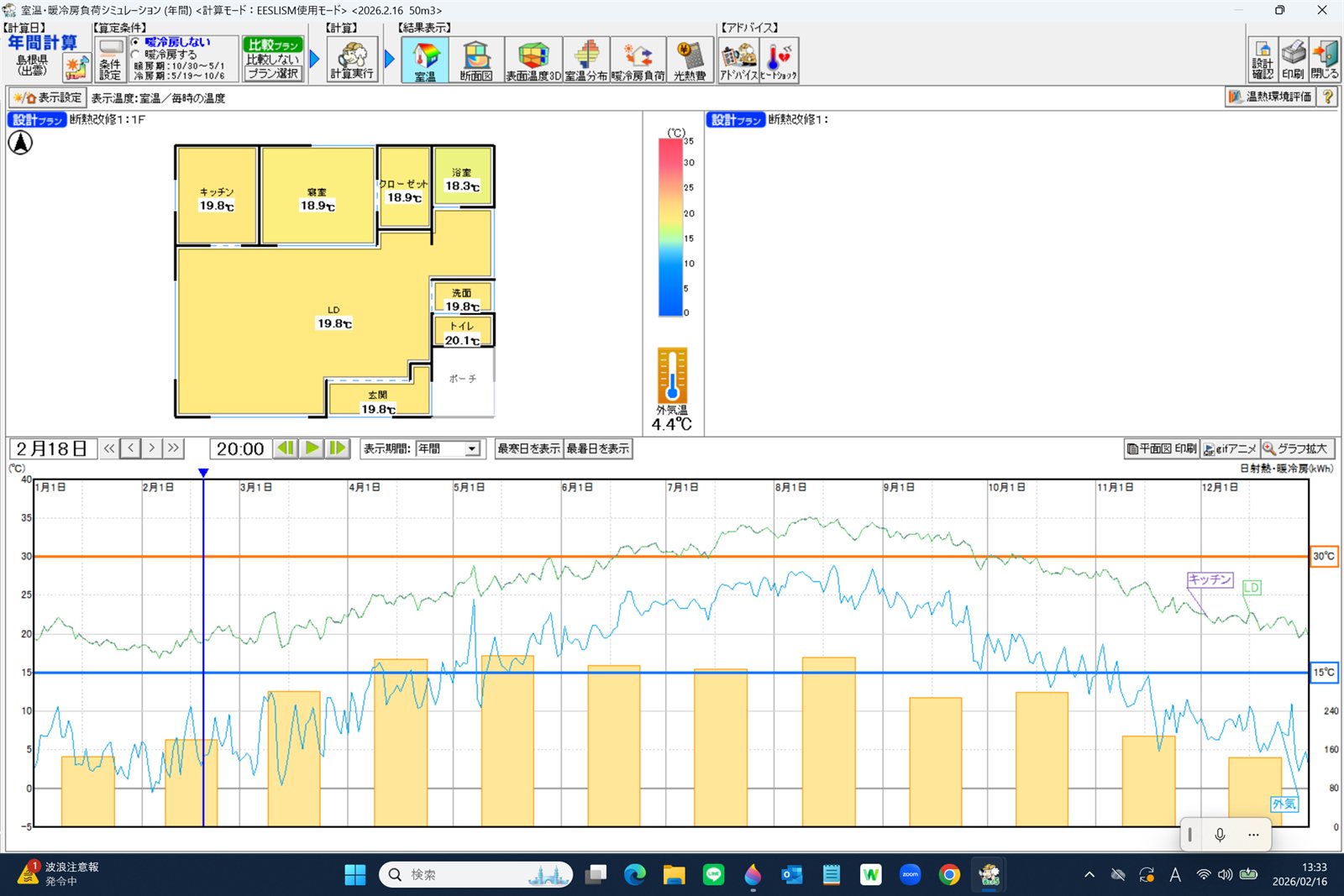Open the 光熱費 utility cost view
The image size is (1344, 896).
(690, 60)
